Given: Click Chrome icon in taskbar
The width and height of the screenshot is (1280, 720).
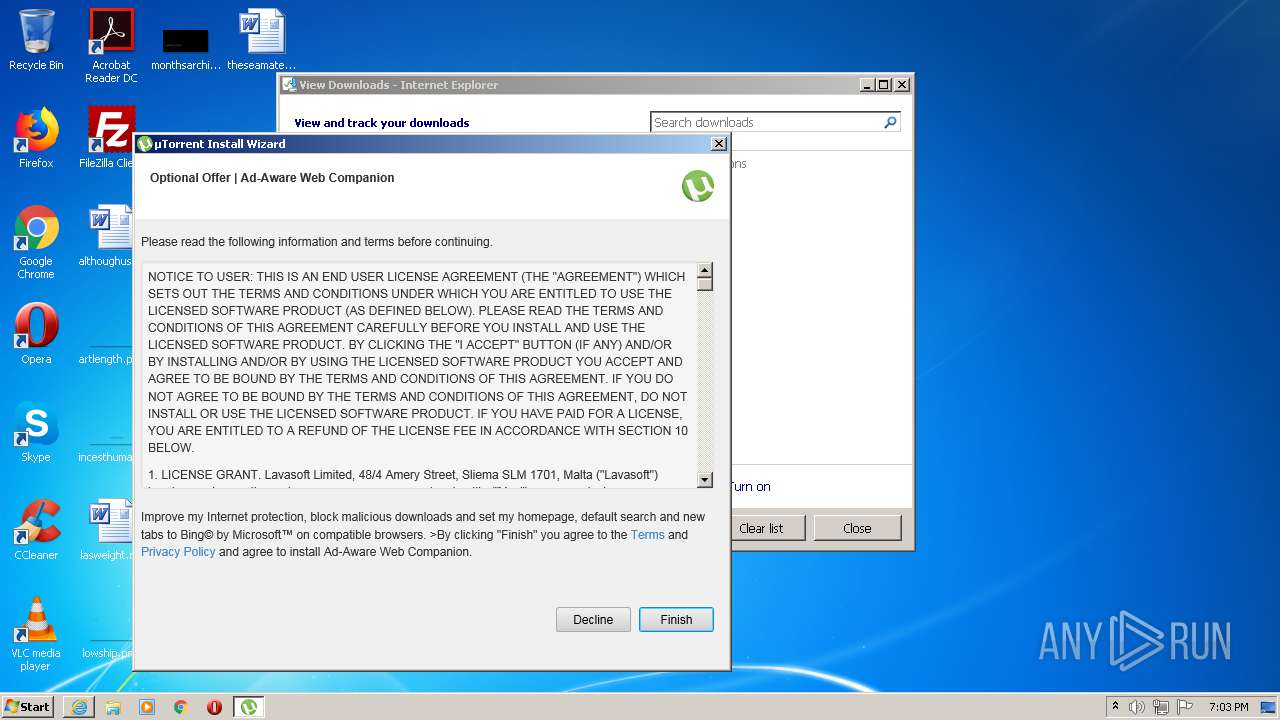Looking at the screenshot, I should click(x=181, y=707).
